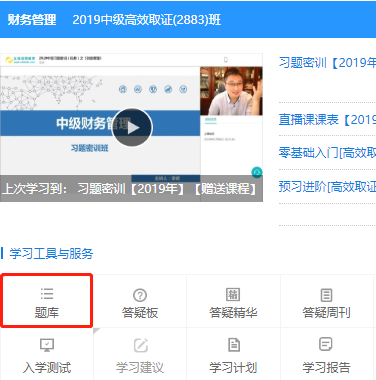Open 零基础入门 course link

327,153
